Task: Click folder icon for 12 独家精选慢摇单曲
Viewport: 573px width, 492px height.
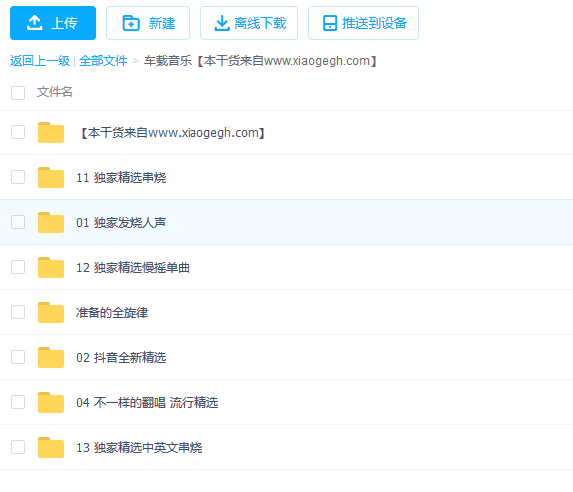Action: tap(51, 267)
